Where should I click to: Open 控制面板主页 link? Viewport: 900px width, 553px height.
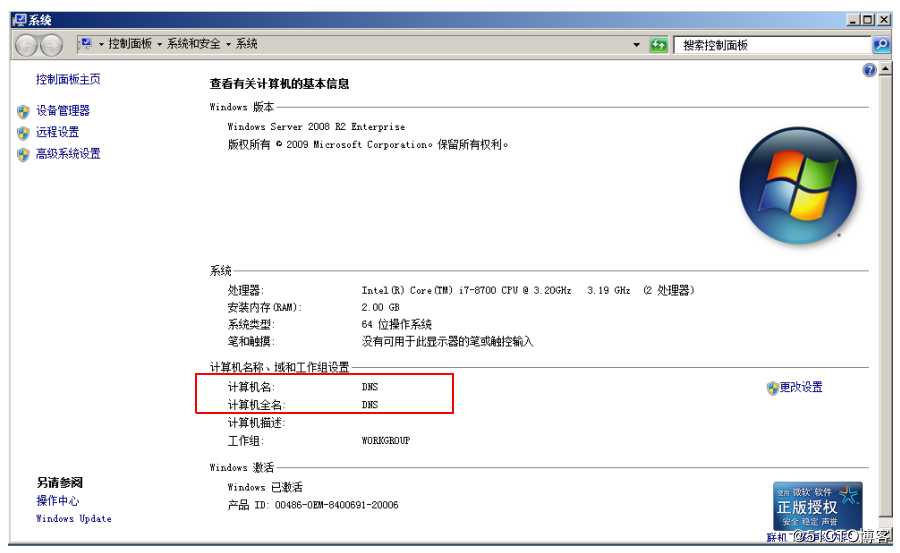tap(68, 79)
